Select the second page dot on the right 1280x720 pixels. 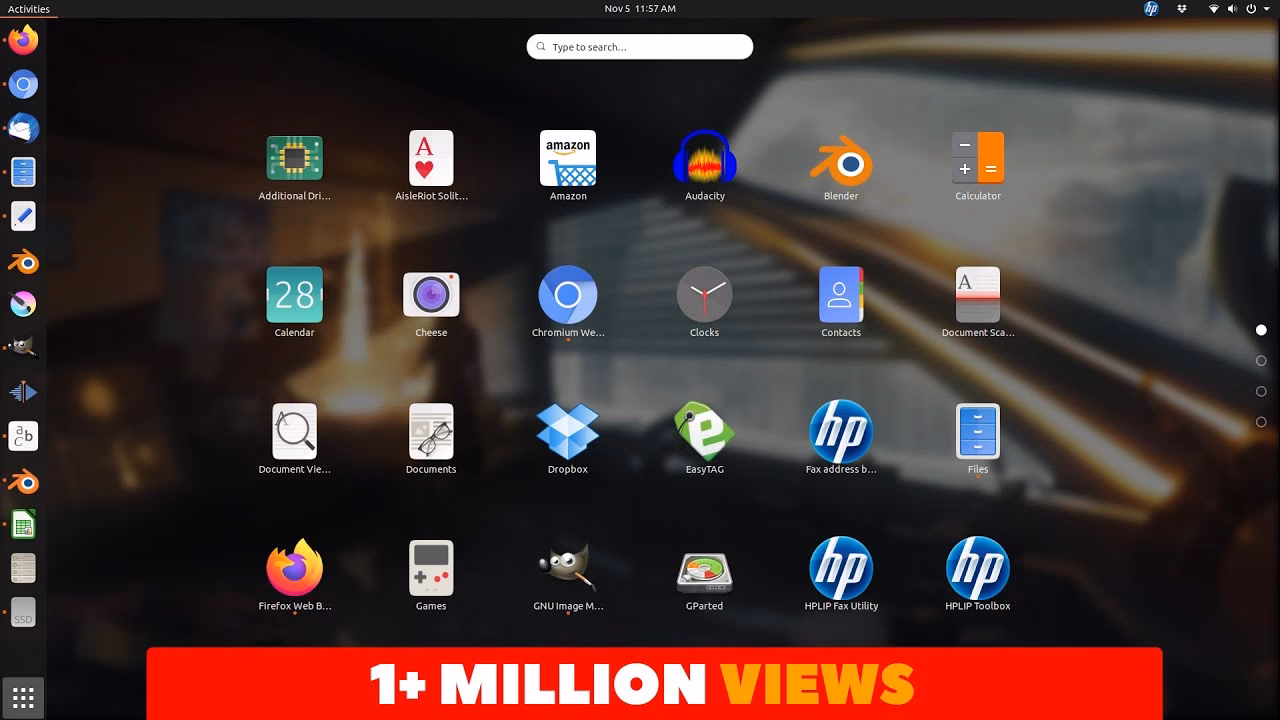point(1261,360)
